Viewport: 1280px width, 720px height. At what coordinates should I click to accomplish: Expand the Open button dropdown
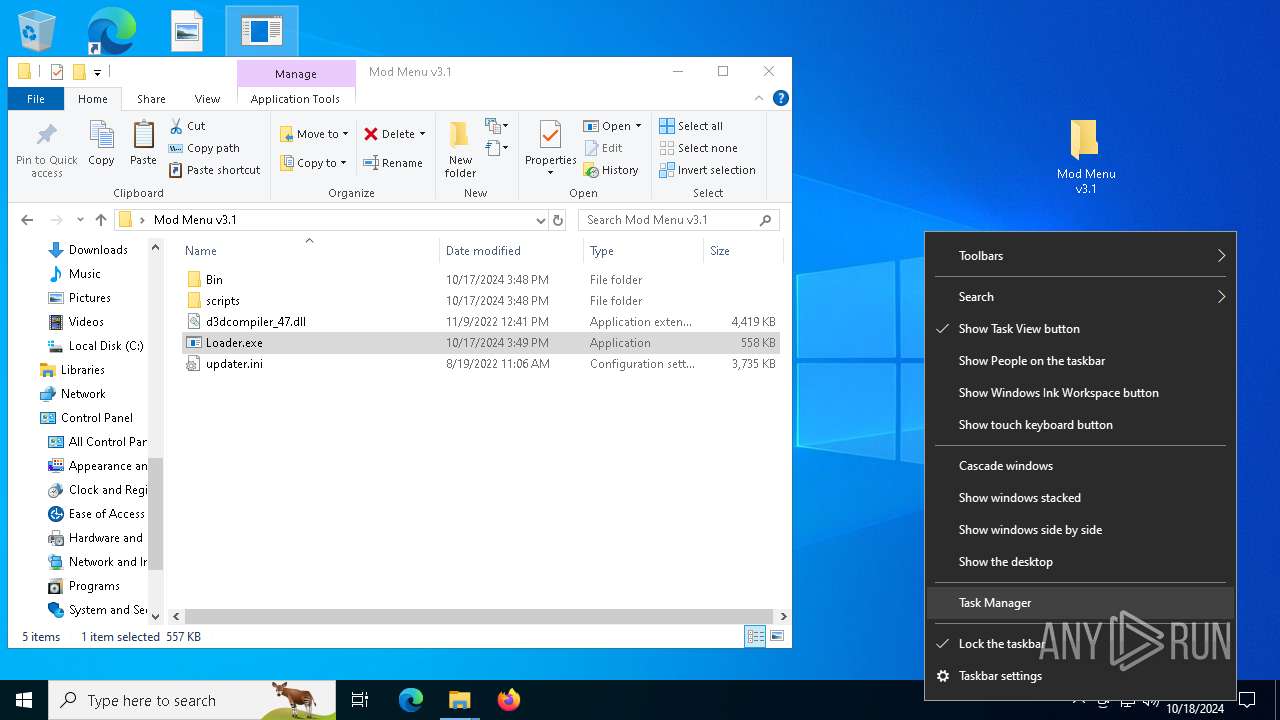(638, 126)
